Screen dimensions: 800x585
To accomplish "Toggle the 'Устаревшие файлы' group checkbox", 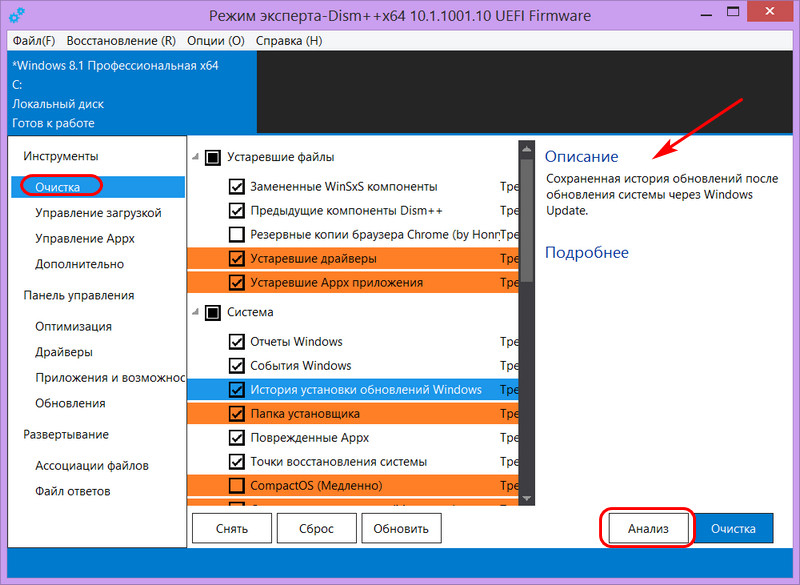I will 213,157.
